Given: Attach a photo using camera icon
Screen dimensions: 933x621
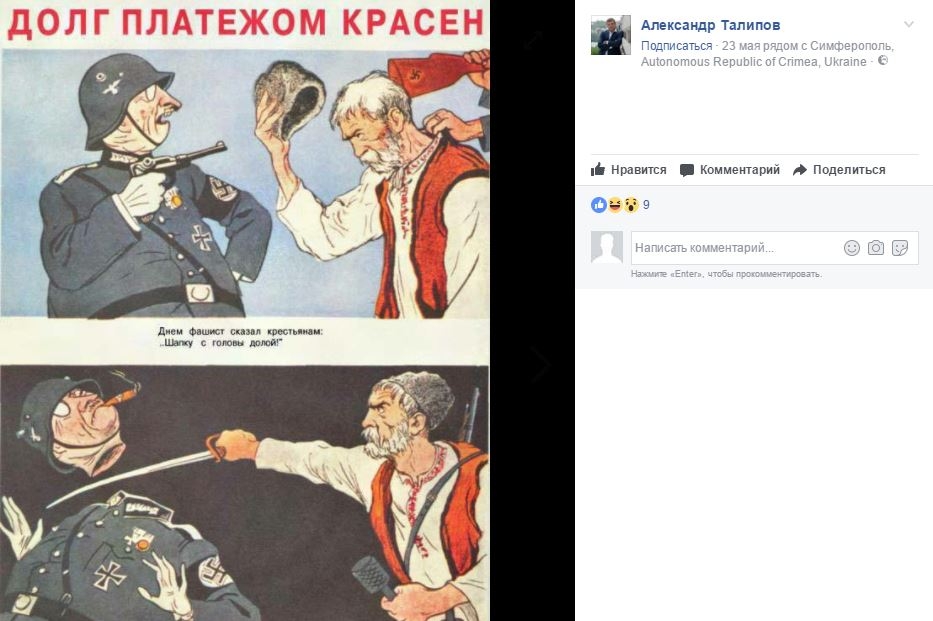Looking at the screenshot, I should 876,247.
